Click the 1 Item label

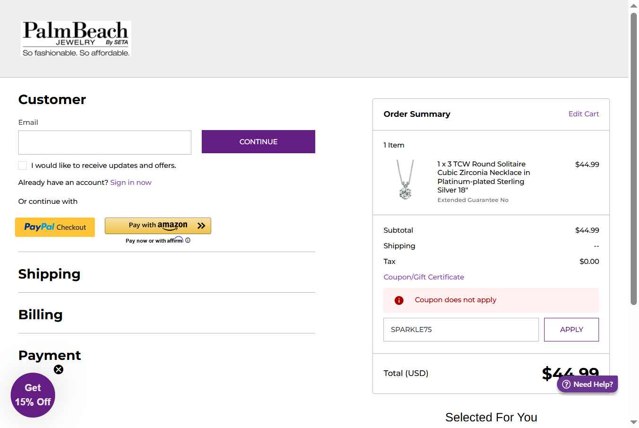coord(394,145)
